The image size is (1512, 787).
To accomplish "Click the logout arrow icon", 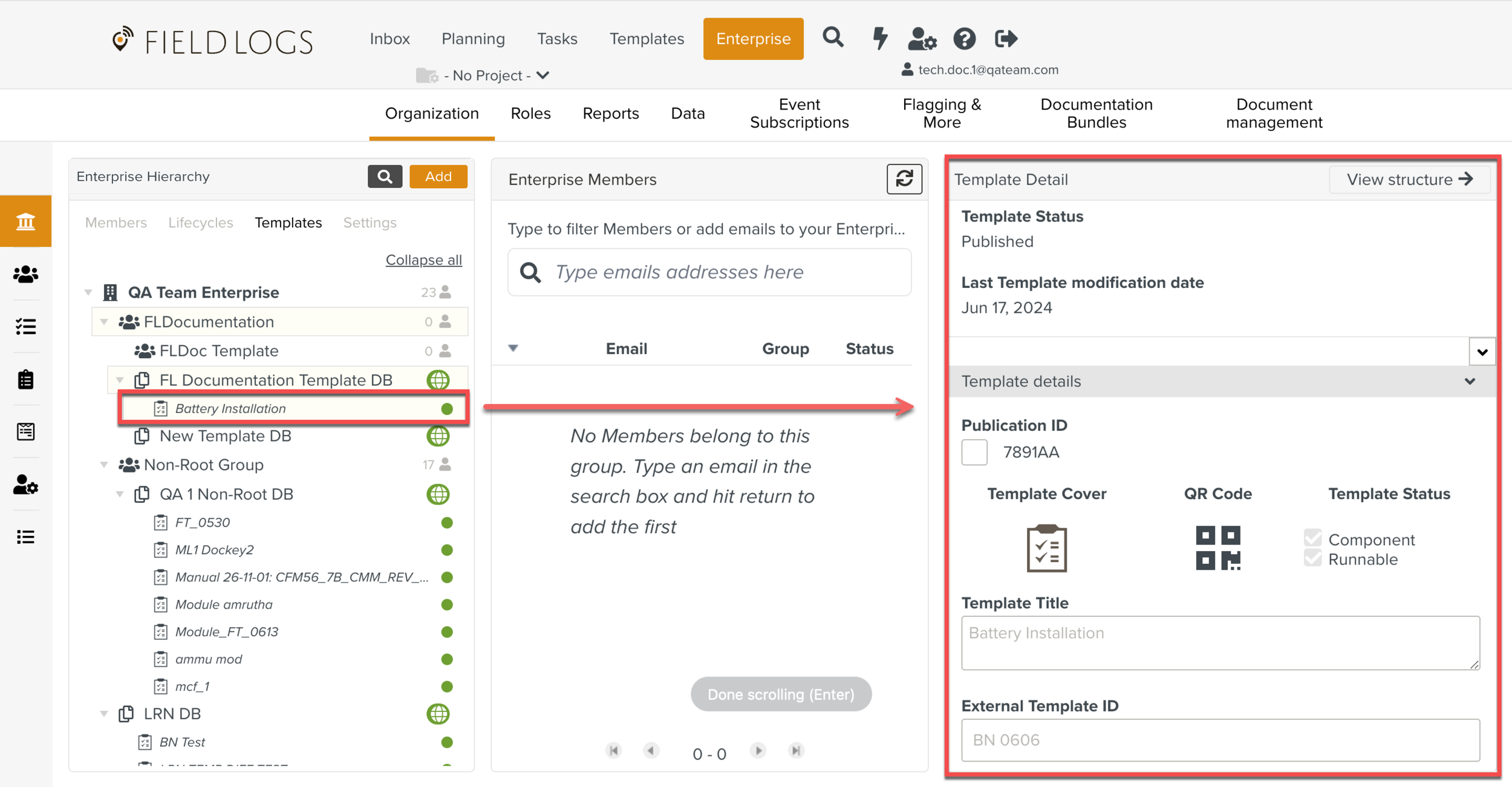I will [1006, 39].
